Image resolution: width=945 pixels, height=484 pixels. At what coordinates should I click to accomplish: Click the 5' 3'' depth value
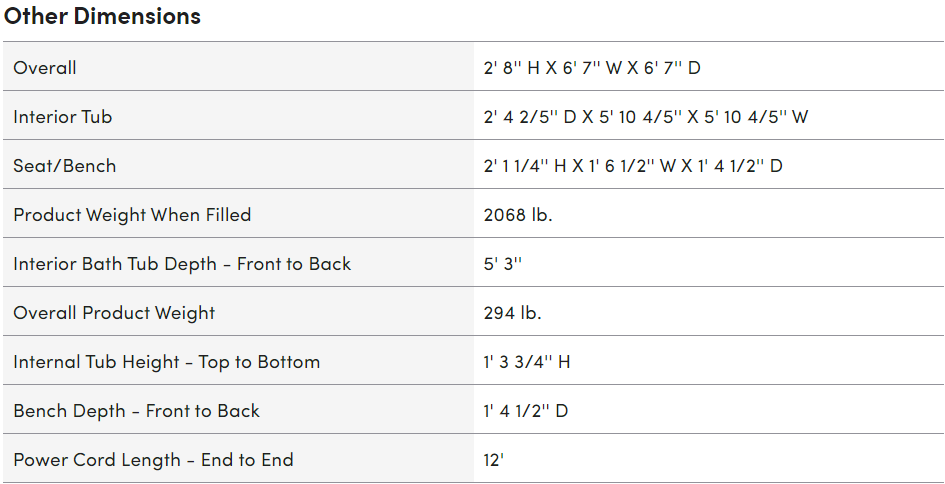point(503,264)
